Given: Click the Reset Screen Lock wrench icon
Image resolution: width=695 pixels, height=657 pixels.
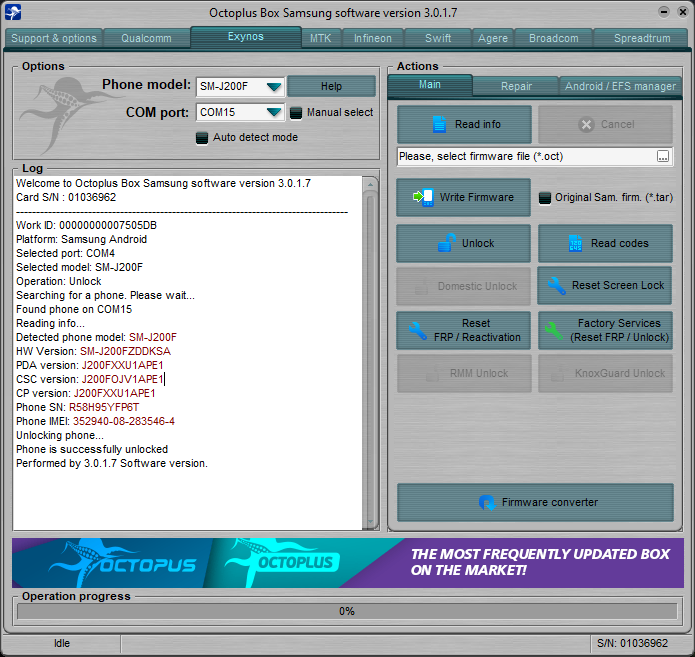Looking at the screenshot, I should [556, 285].
